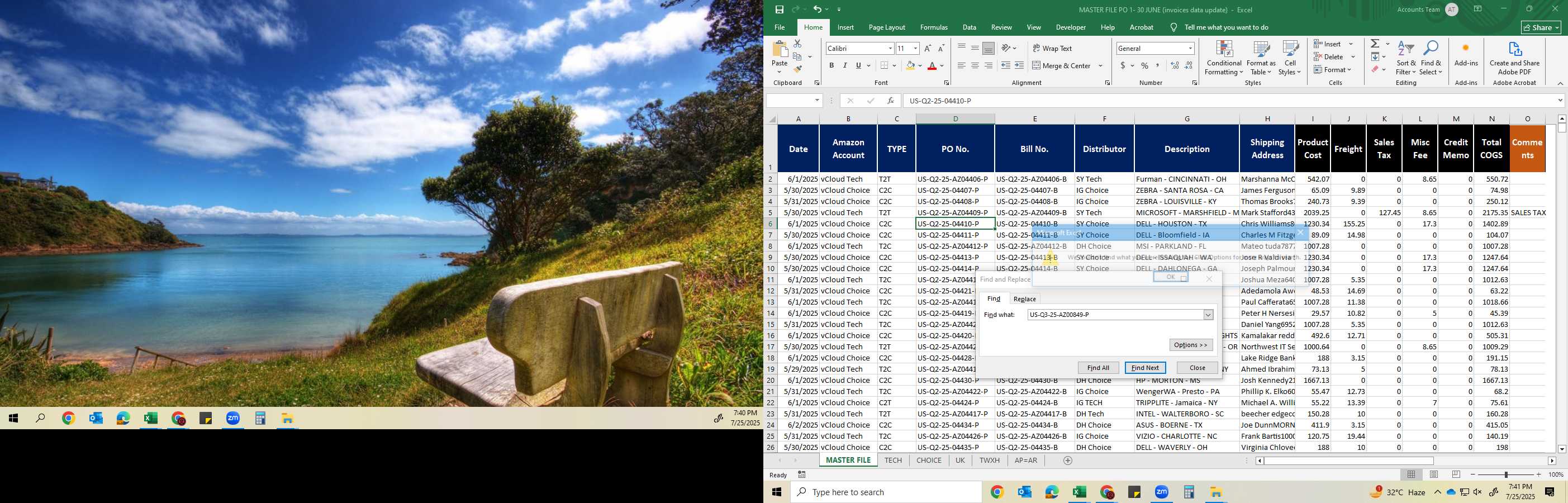Open Cell Styles dropdown
The width and height of the screenshot is (1568, 503).
(x=1290, y=58)
